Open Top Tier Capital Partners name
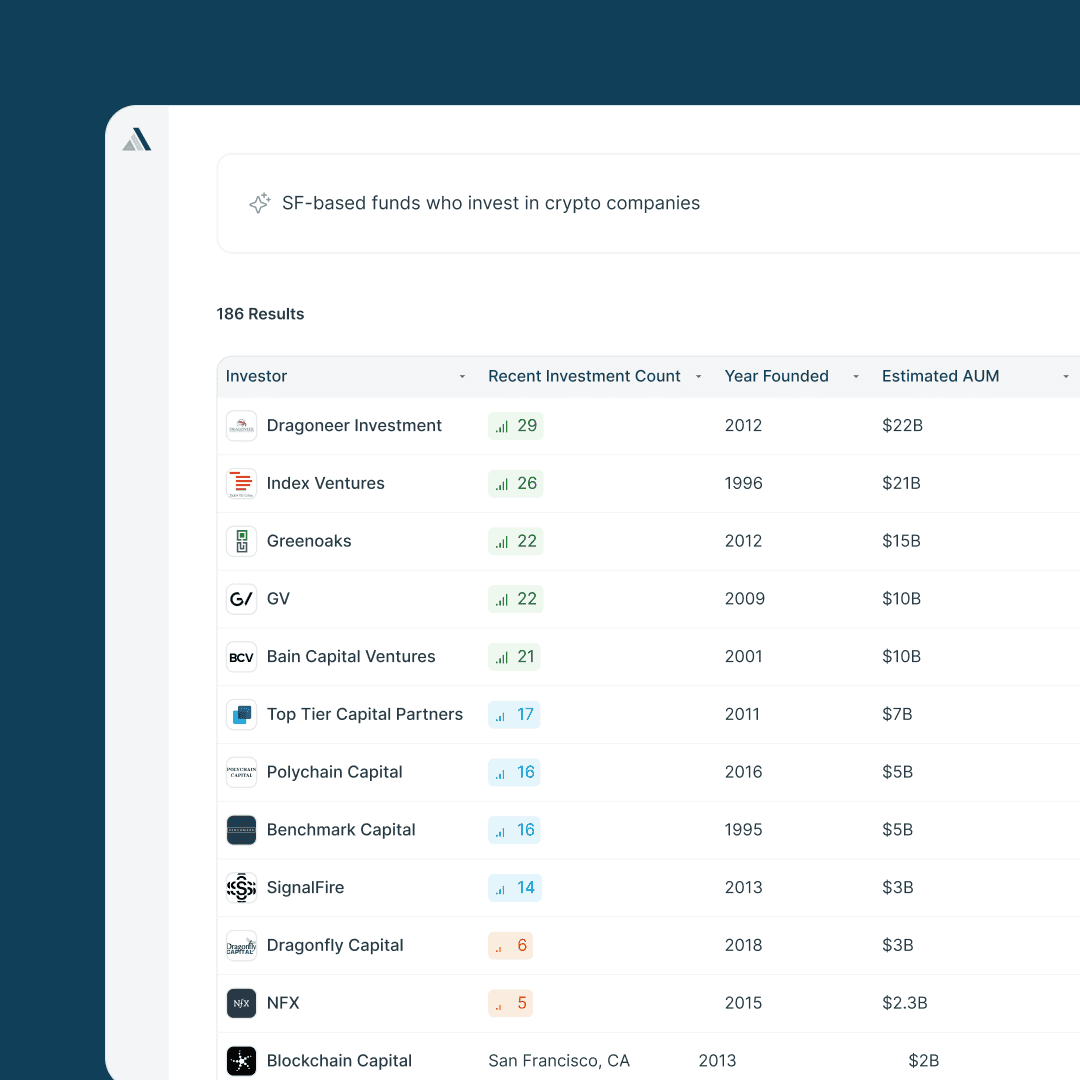 pos(364,715)
